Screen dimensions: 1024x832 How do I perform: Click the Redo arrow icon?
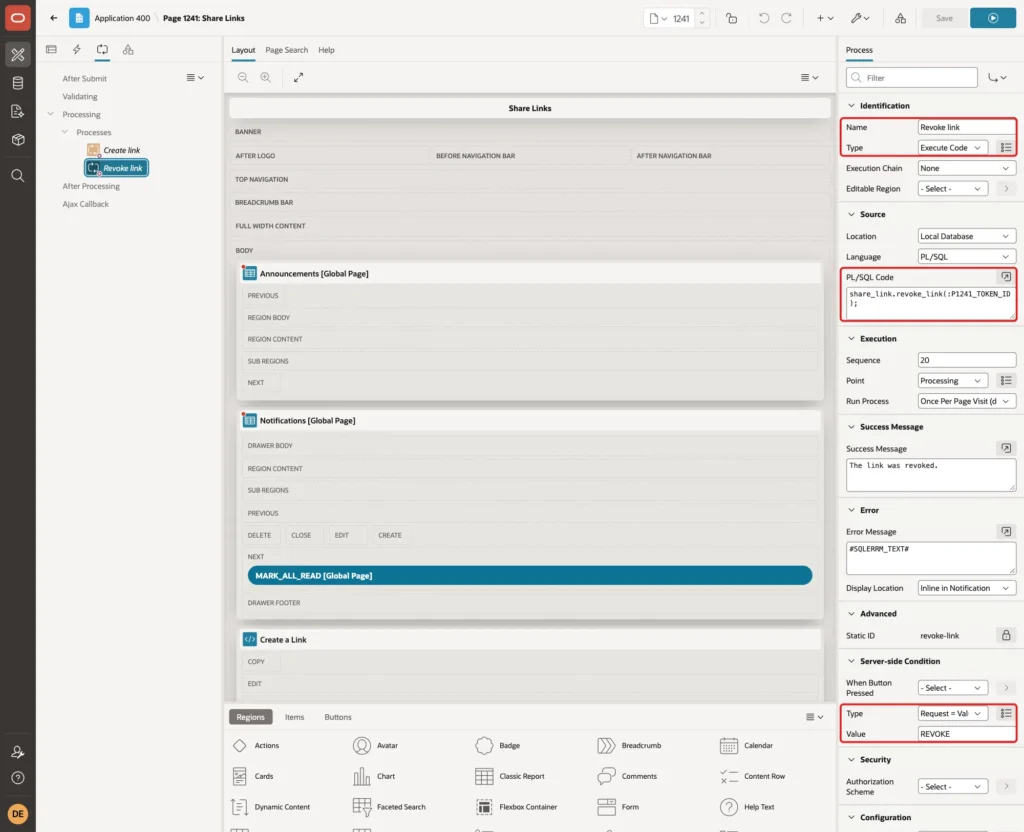[x=787, y=18]
